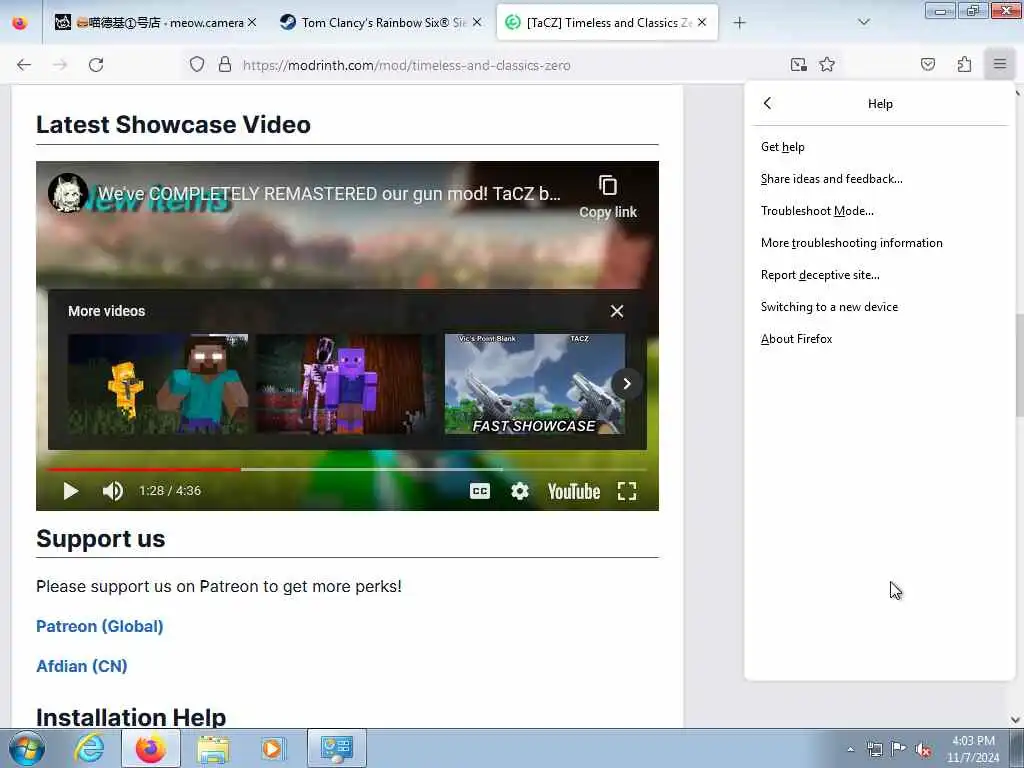Click the muted volume tray icon

pyautogui.click(x=923, y=749)
